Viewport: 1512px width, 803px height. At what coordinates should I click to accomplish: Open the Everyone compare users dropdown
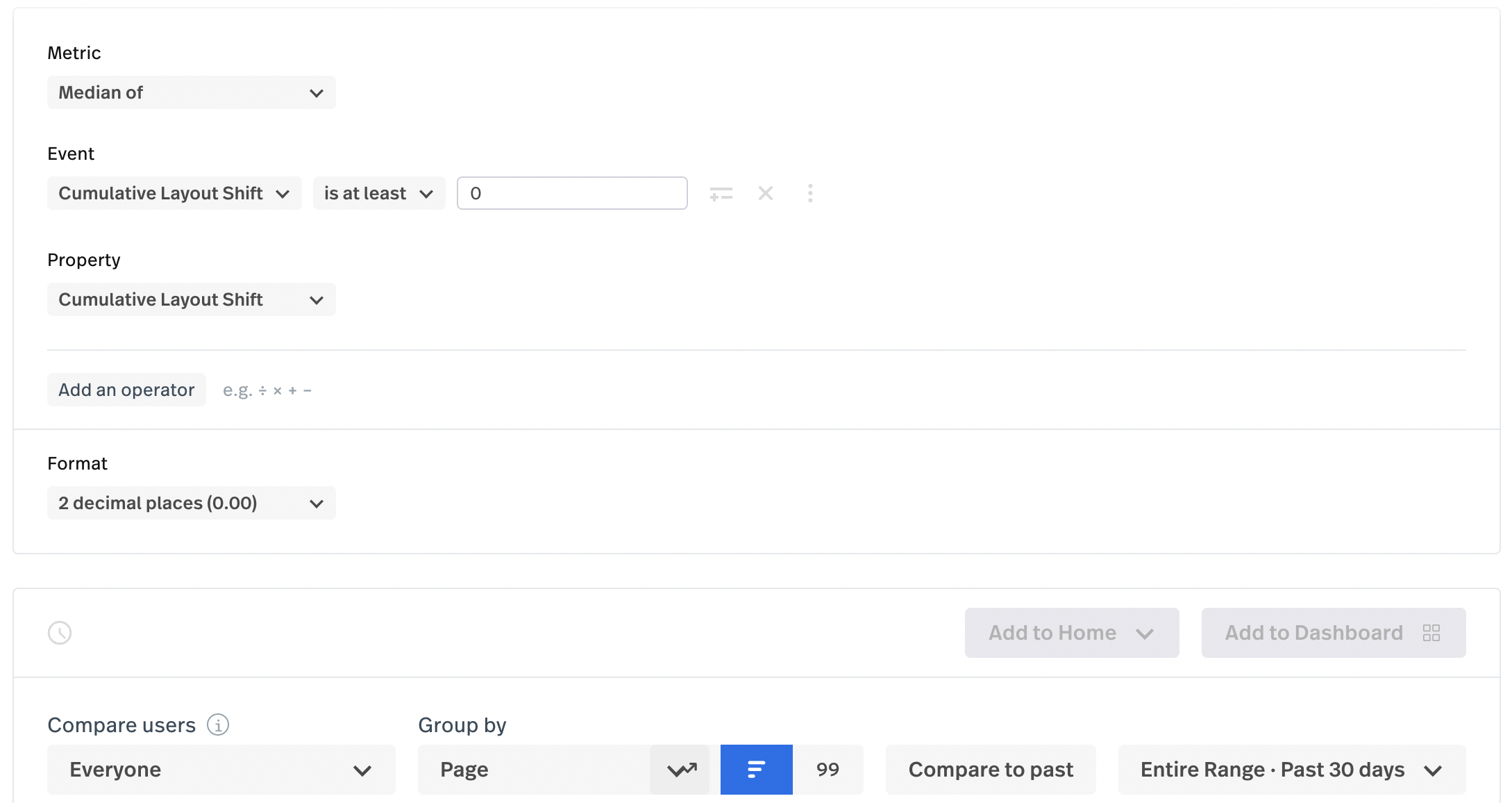pos(221,770)
